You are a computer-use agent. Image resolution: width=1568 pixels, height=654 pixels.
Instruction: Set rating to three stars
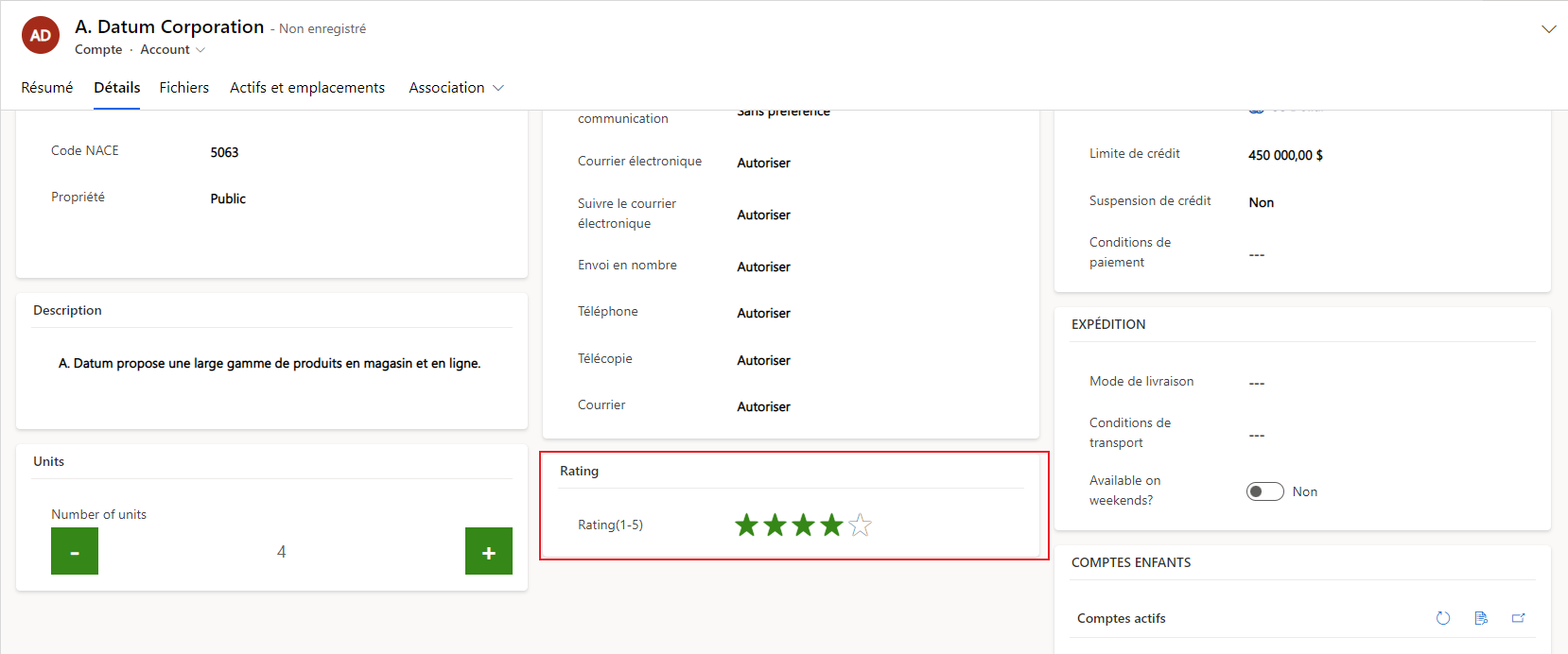(x=804, y=525)
